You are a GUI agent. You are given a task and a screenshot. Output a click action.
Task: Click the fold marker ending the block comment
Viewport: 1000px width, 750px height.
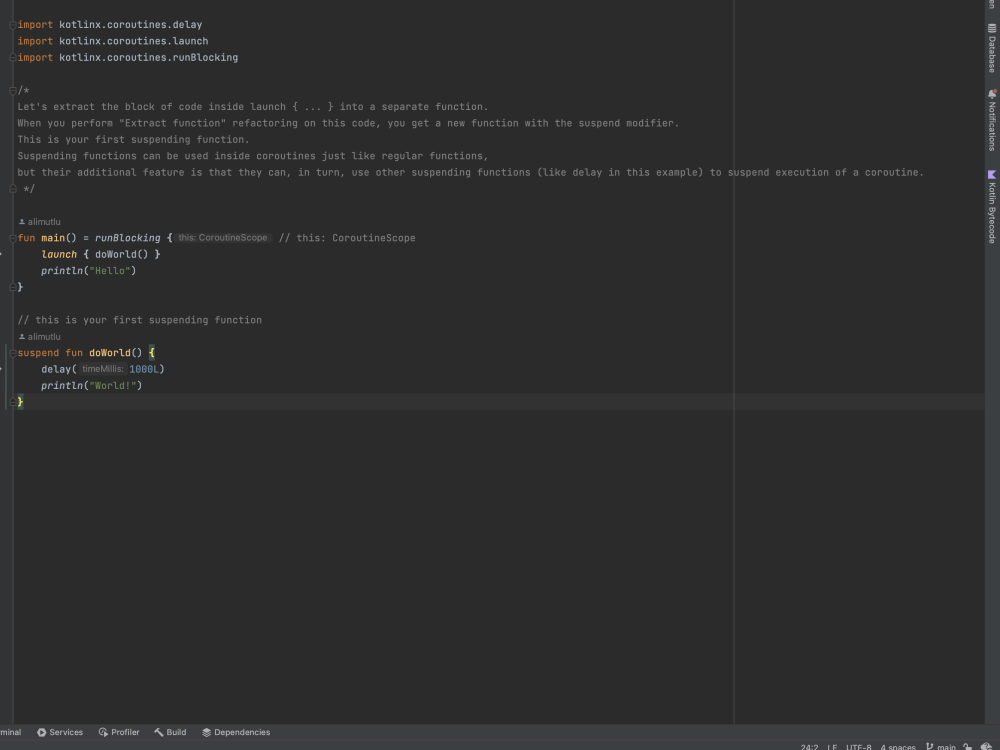tap(12, 189)
